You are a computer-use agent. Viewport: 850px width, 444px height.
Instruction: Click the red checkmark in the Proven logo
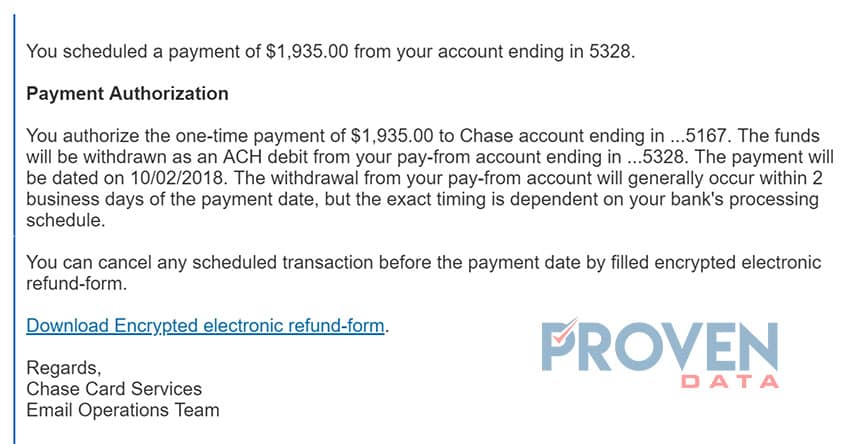tap(565, 329)
